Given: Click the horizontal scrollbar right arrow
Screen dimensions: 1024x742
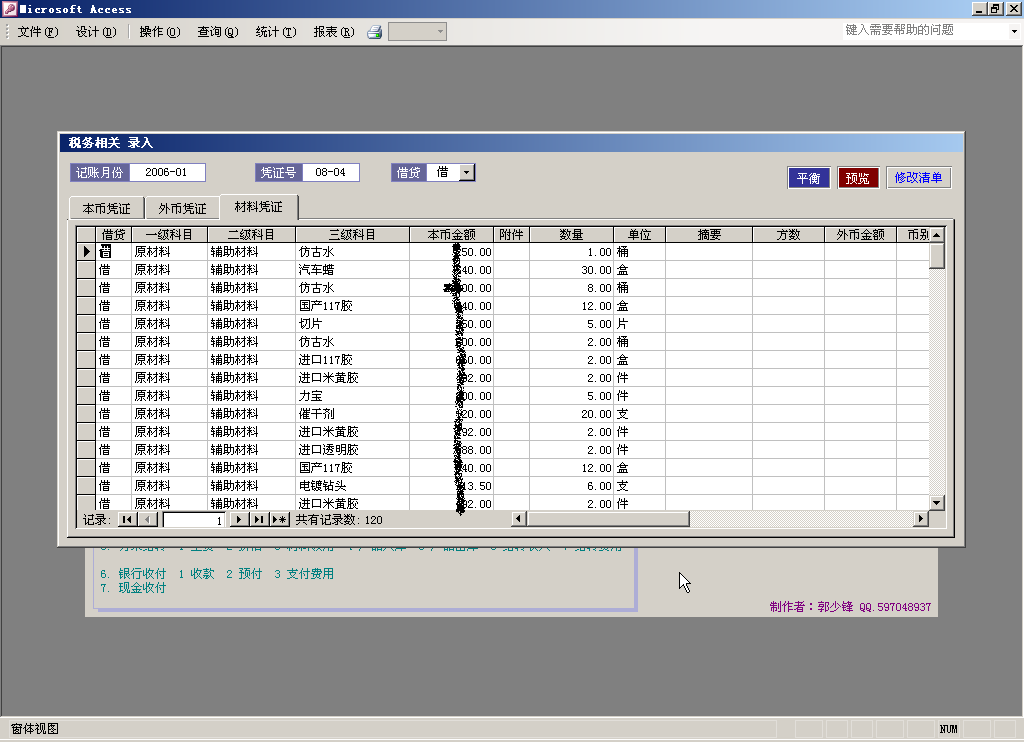Looking at the screenshot, I should (x=921, y=519).
